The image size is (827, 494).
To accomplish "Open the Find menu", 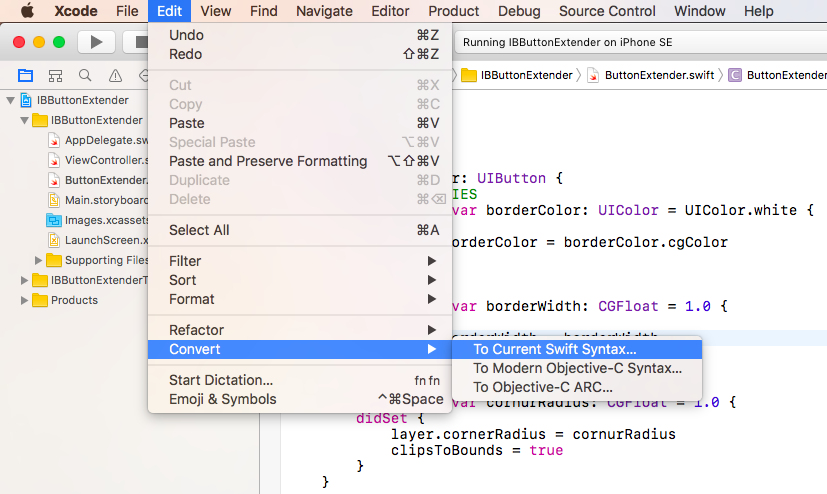I will tap(264, 11).
